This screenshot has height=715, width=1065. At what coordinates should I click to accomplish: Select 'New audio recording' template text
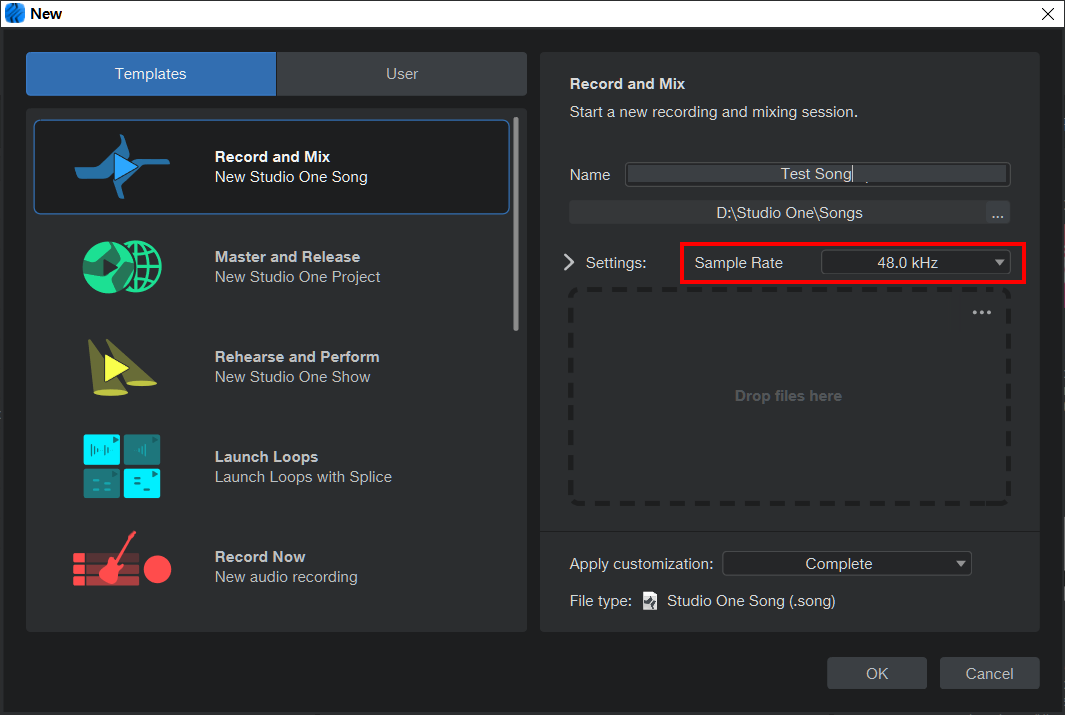tap(286, 577)
